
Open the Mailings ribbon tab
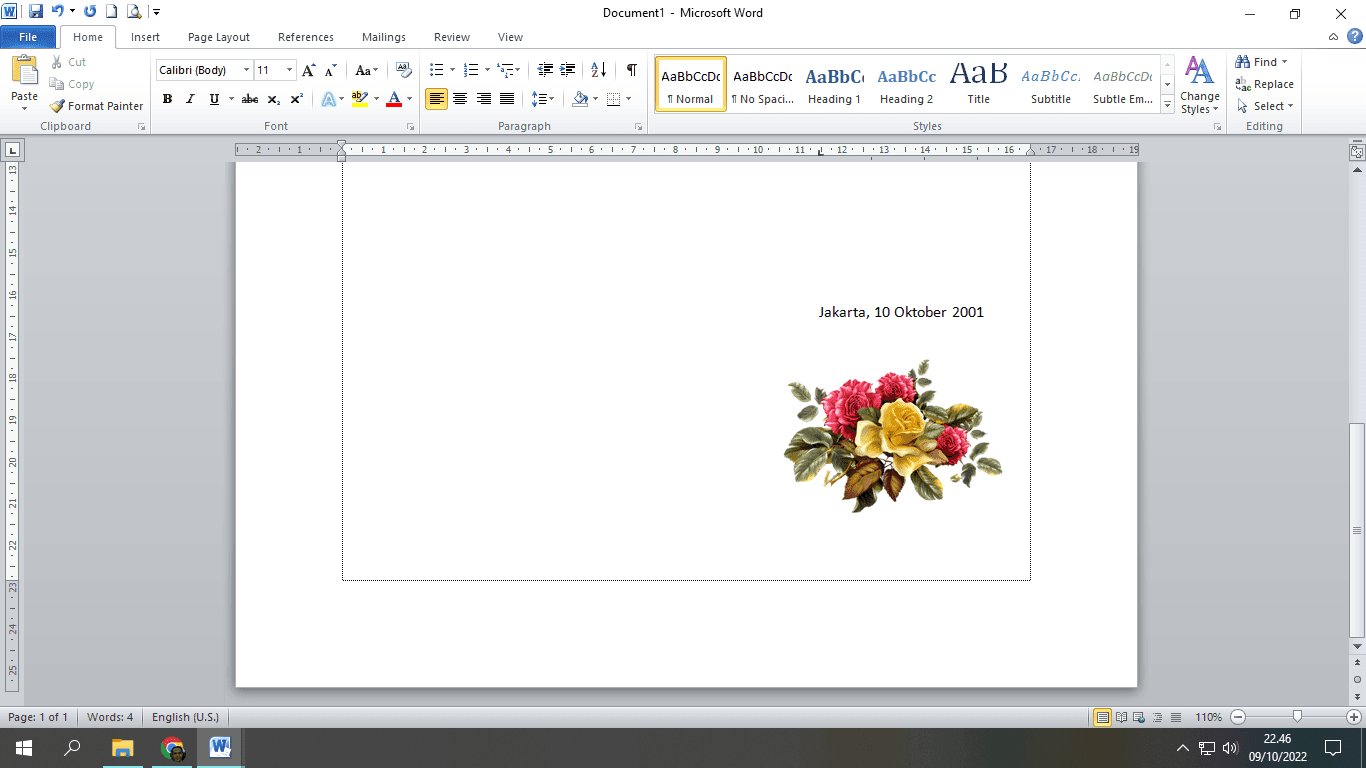pyautogui.click(x=384, y=37)
